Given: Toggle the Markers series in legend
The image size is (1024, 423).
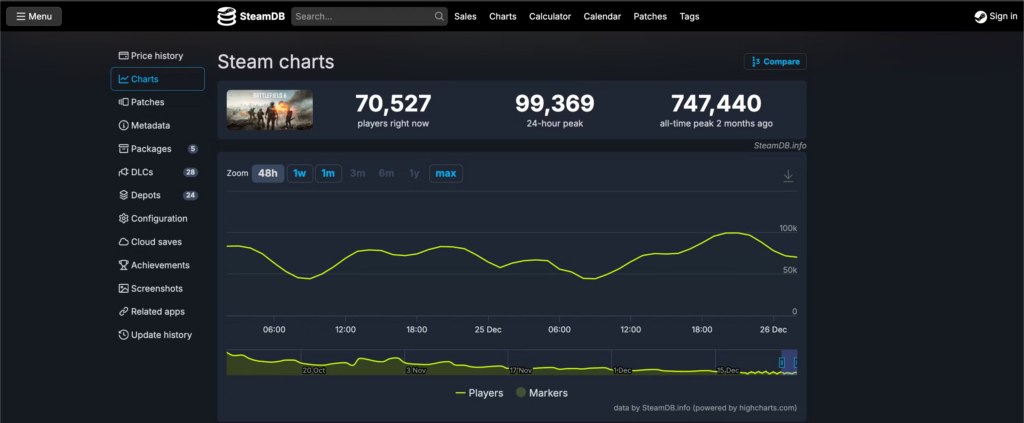Looking at the screenshot, I should 541,393.
